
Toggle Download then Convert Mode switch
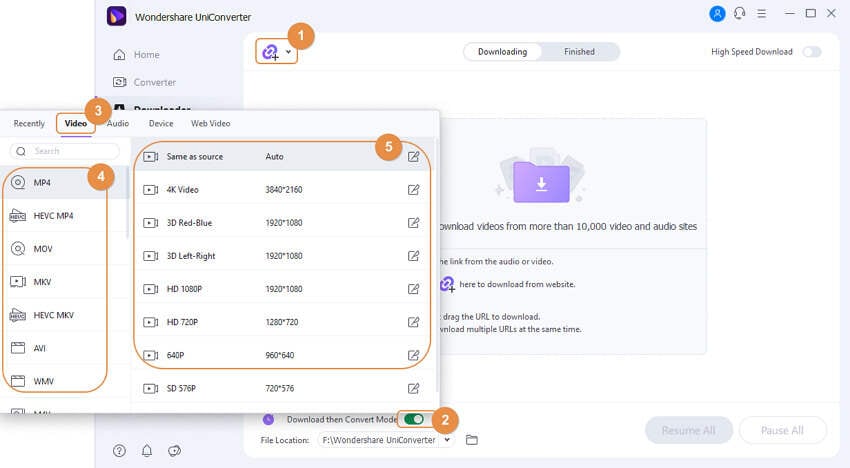coord(414,419)
